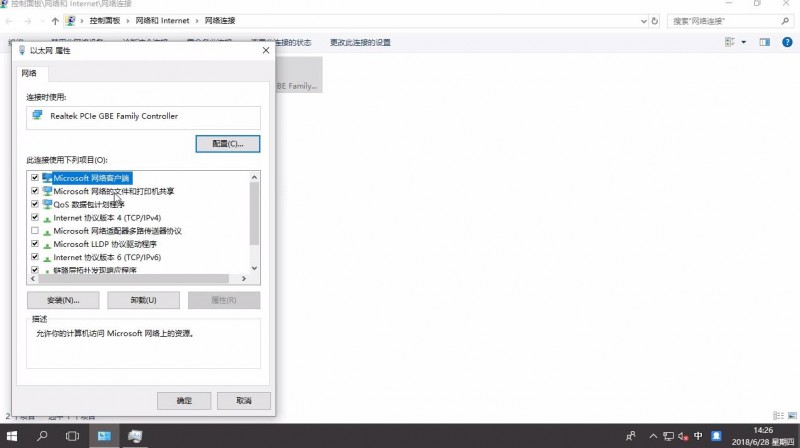Click the list scroll down arrow
The image size is (800, 448).
pos(254,268)
